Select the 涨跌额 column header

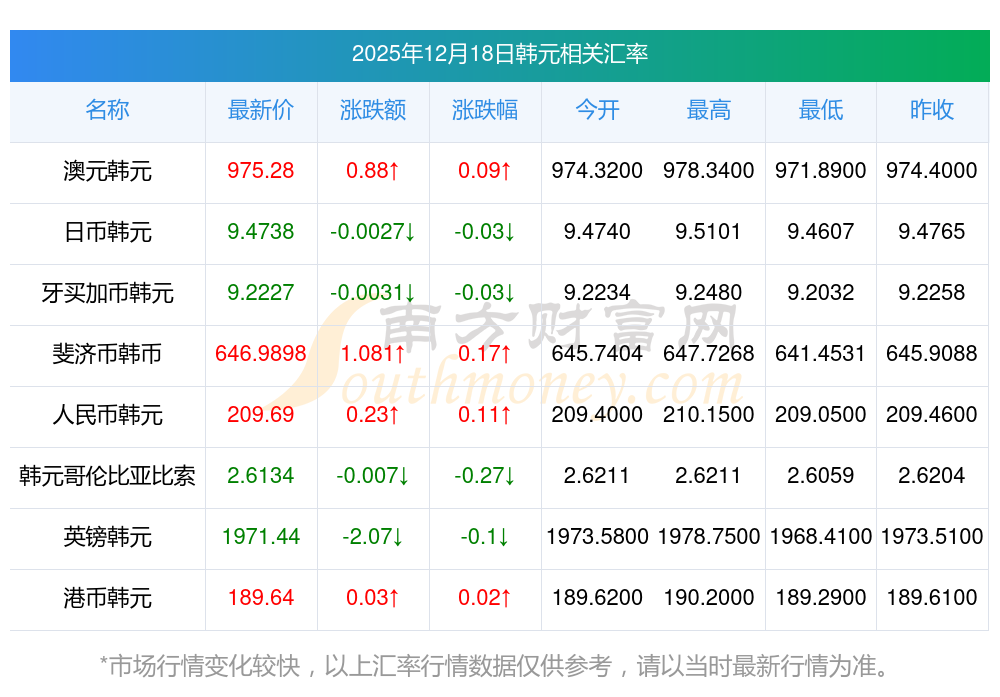(373, 110)
